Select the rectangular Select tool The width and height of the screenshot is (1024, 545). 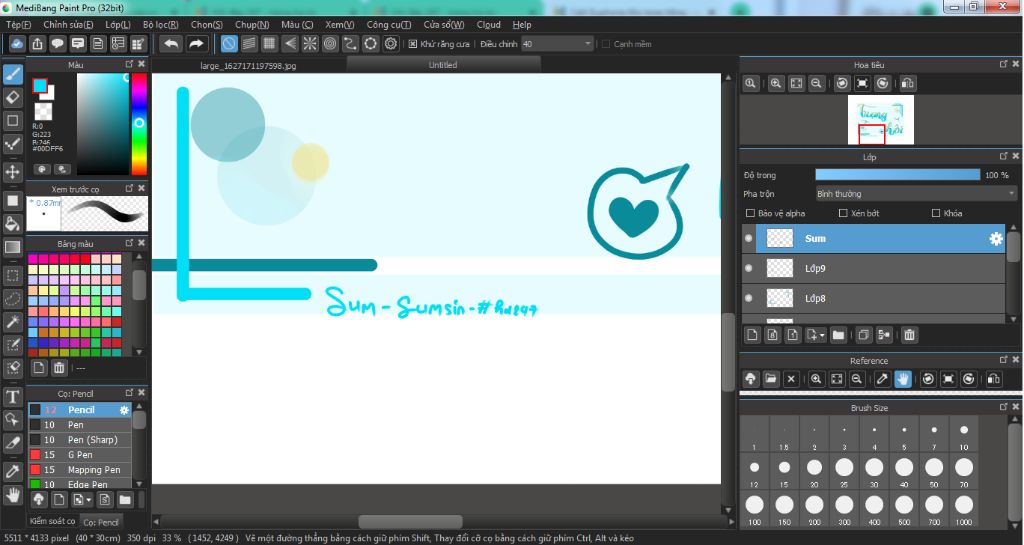(12, 275)
